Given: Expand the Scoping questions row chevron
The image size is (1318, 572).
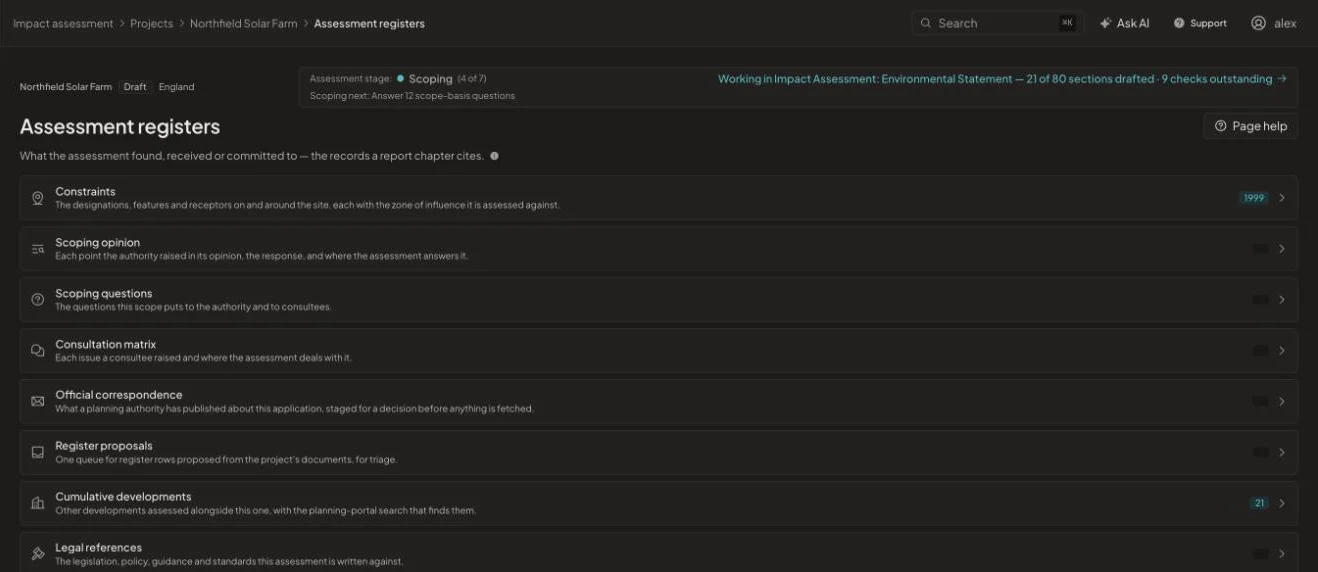Looking at the screenshot, I should (x=1282, y=300).
